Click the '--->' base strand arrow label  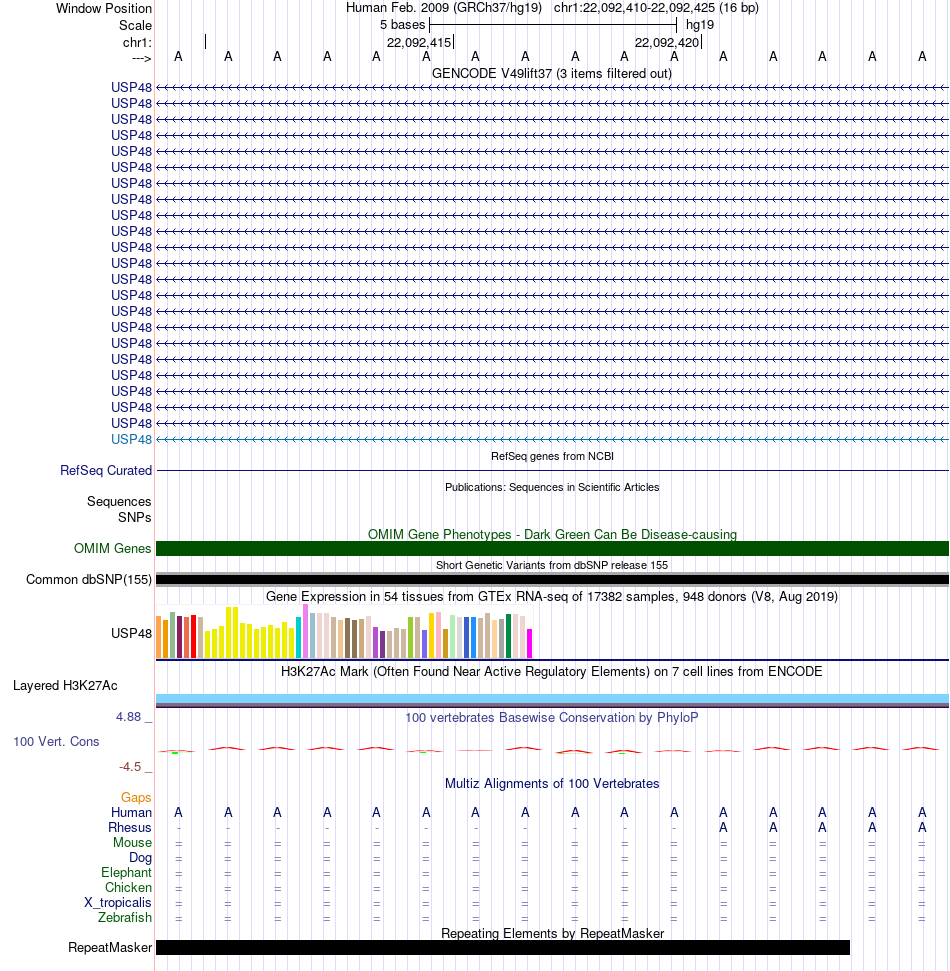click(x=141, y=58)
